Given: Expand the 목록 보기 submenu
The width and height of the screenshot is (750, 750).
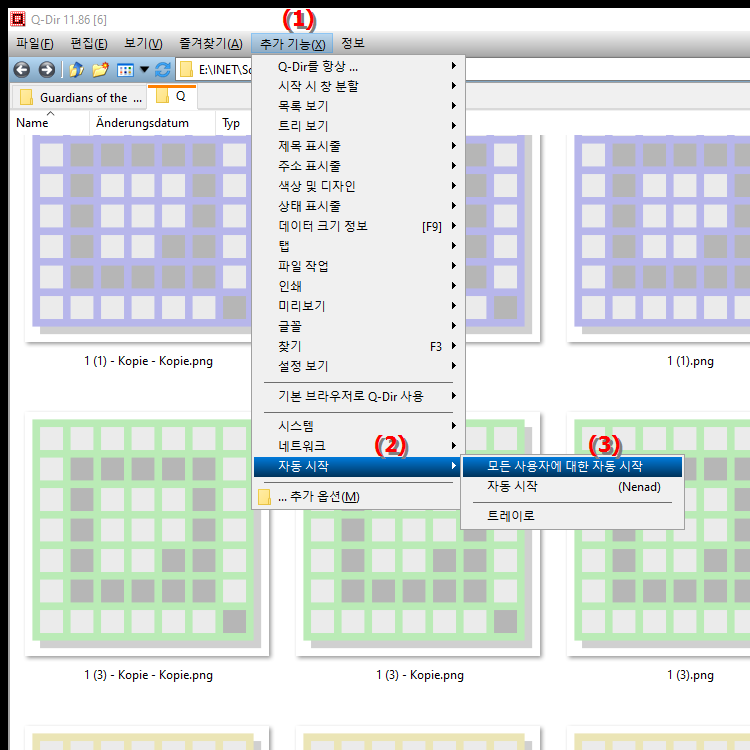Looking at the screenshot, I should point(358,106).
